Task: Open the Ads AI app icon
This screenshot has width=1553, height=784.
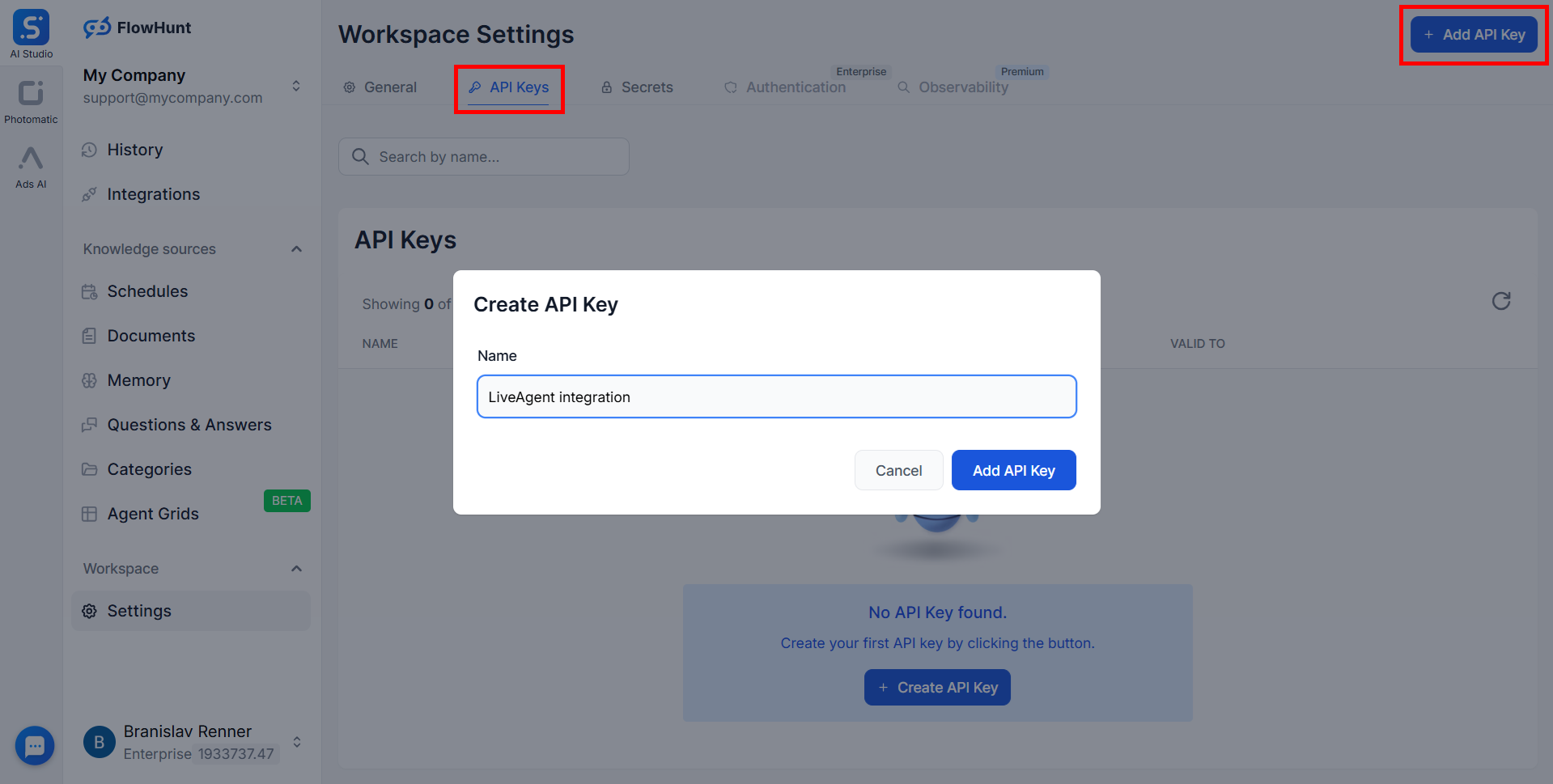Action: pyautogui.click(x=31, y=159)
